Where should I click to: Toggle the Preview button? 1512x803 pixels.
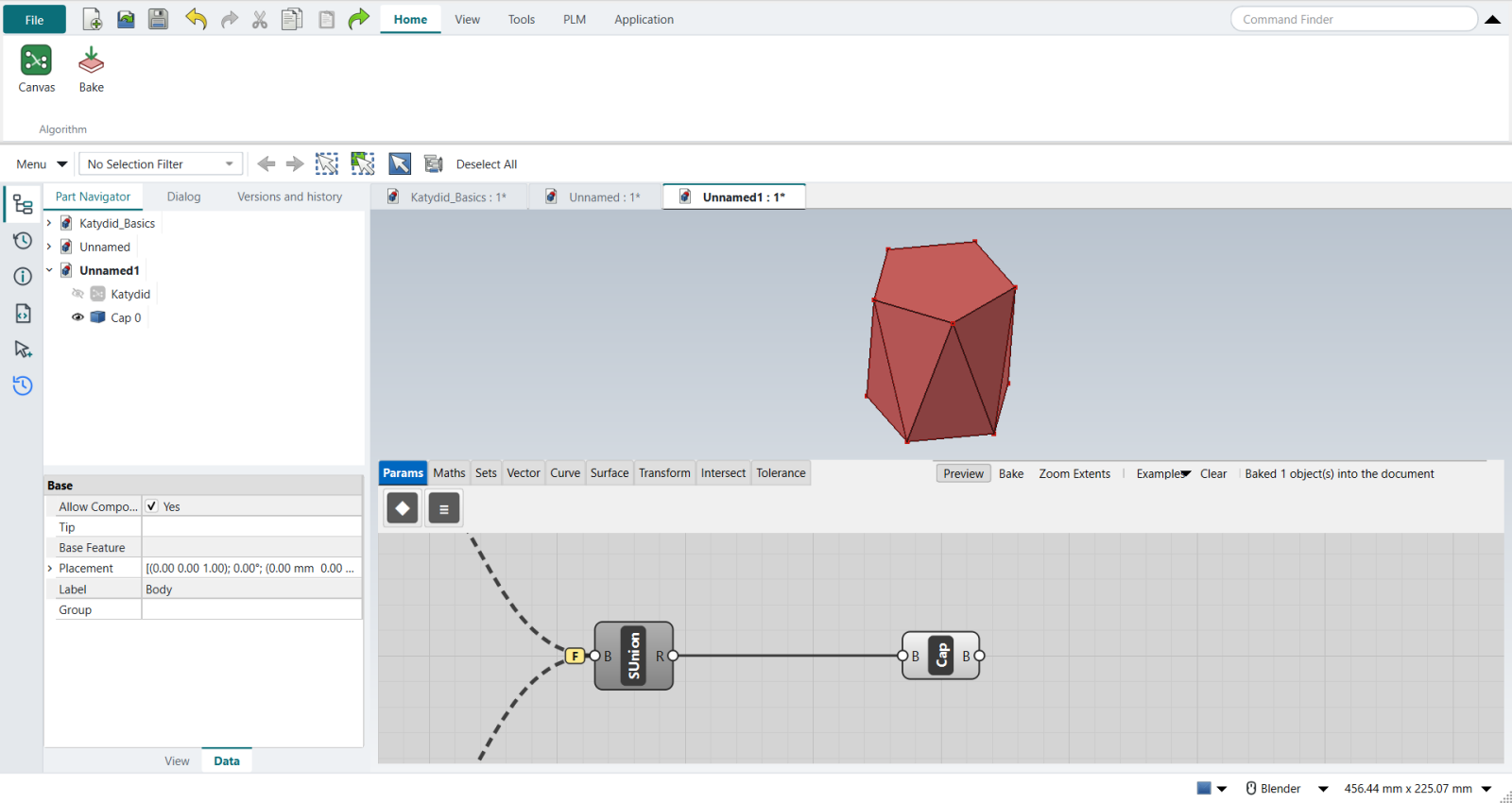964,474
